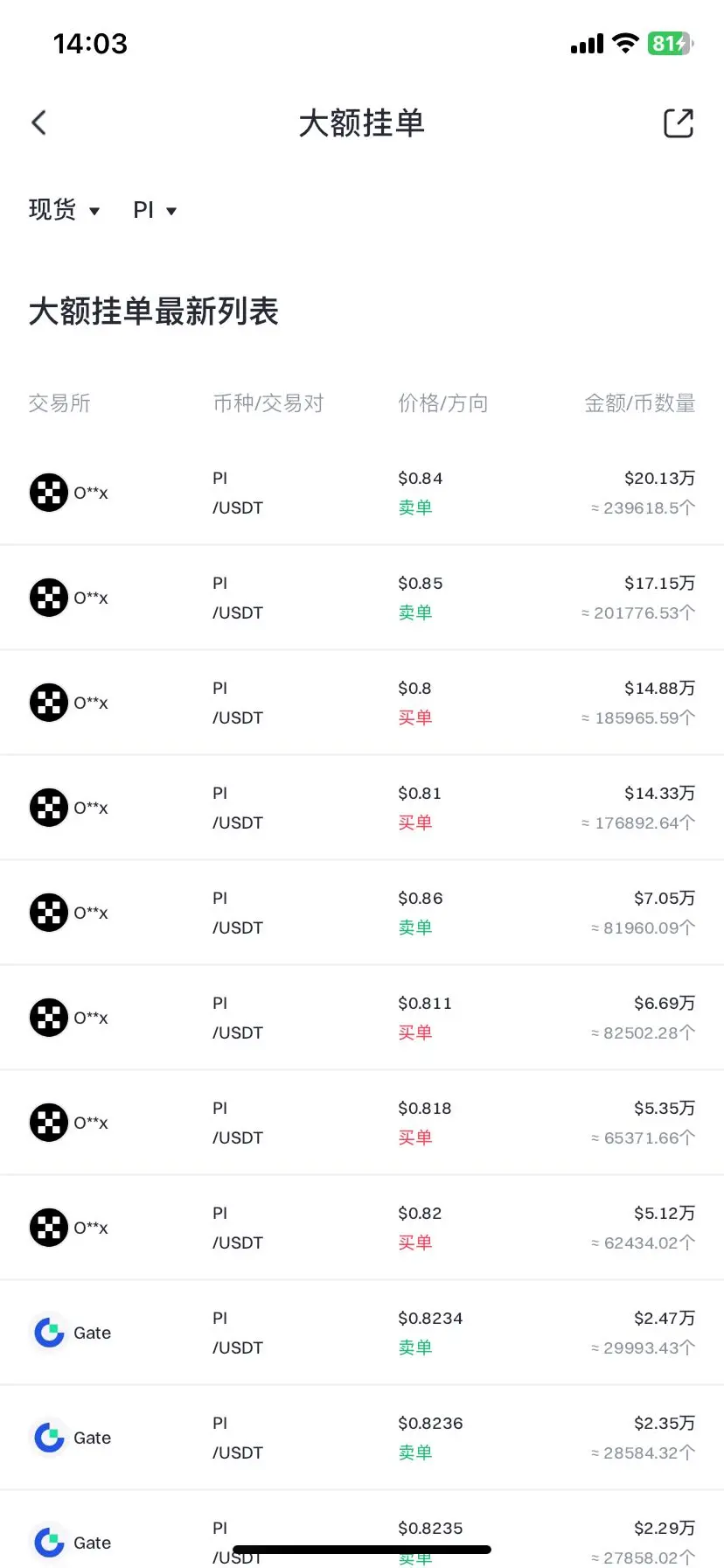Tap the Gate logo on the $0.8236 order

click(49, 1438)
